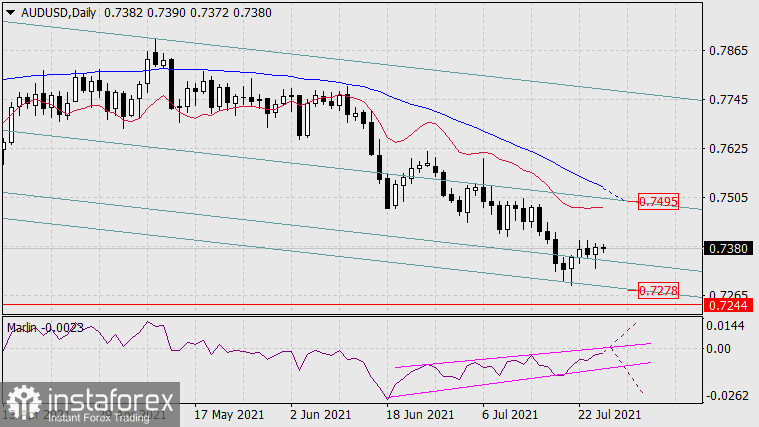The width and height of the screenshot is (759, 427).
Task: Select the red 0.7278 price label
Action: [659, 290]
